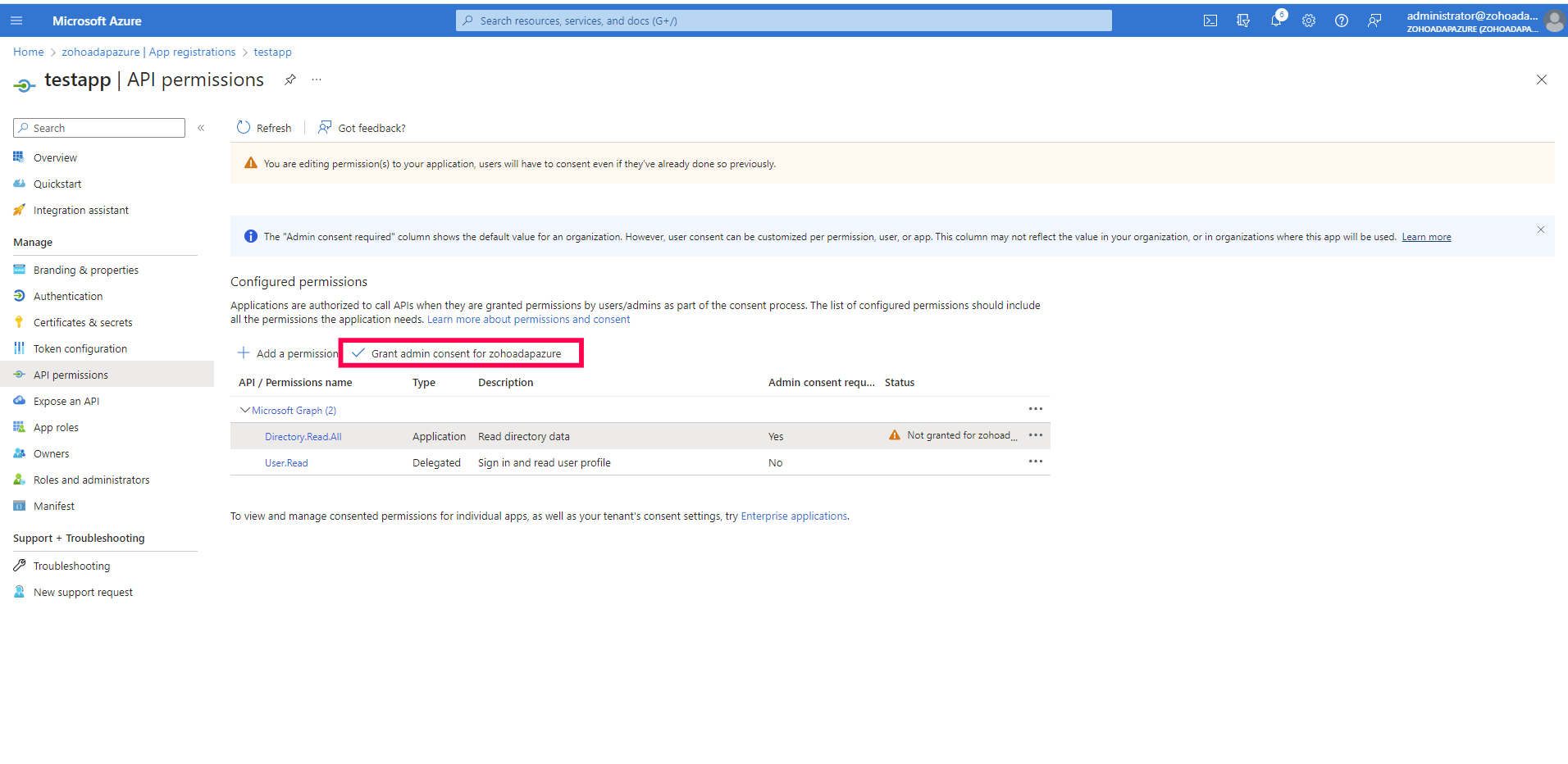Screen dimensions: 1568x764
Task: Collapse the left navigation pane
Action: click(201, 128)
